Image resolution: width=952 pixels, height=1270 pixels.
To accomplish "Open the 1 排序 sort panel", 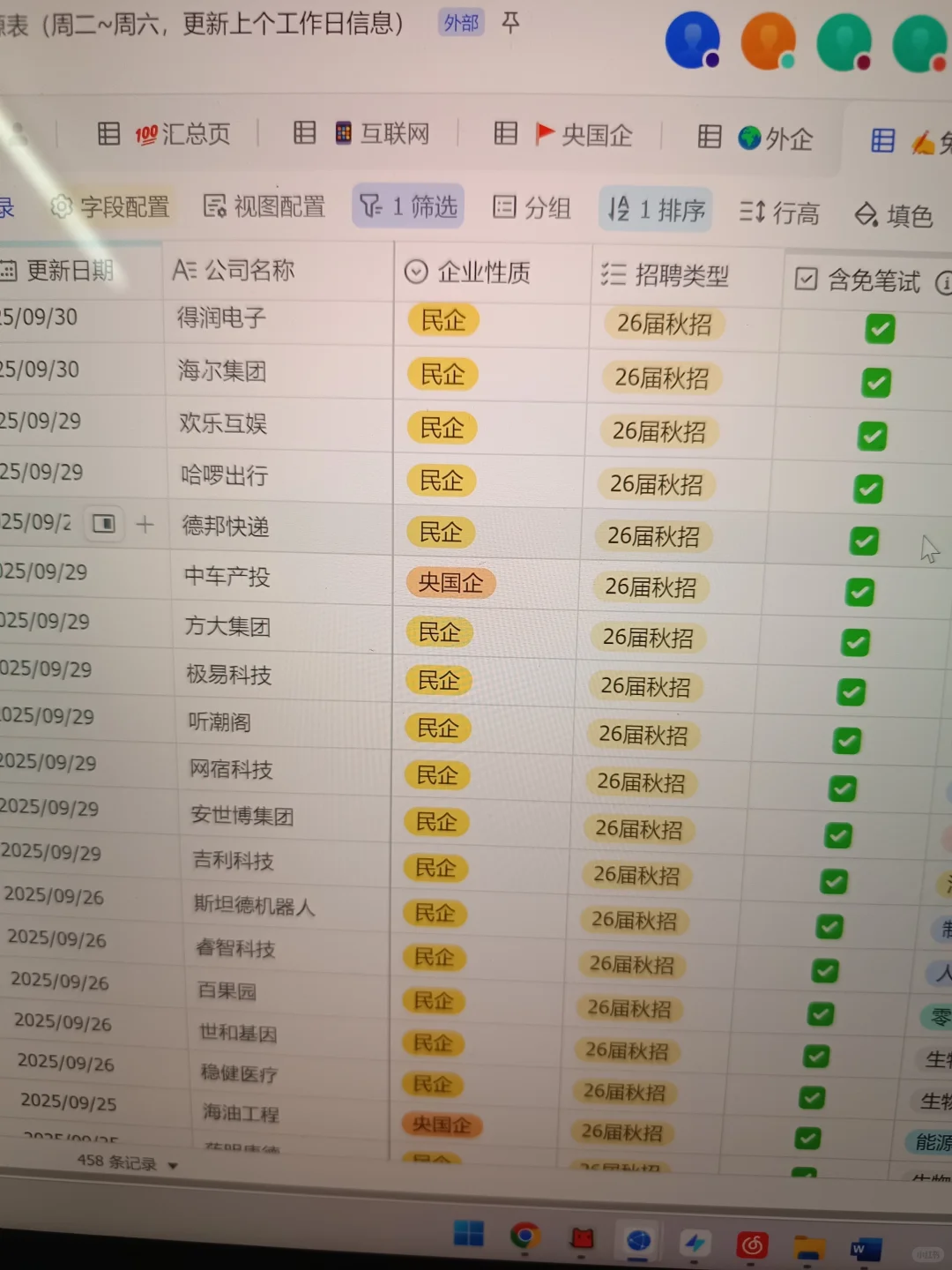I will 656,210.
